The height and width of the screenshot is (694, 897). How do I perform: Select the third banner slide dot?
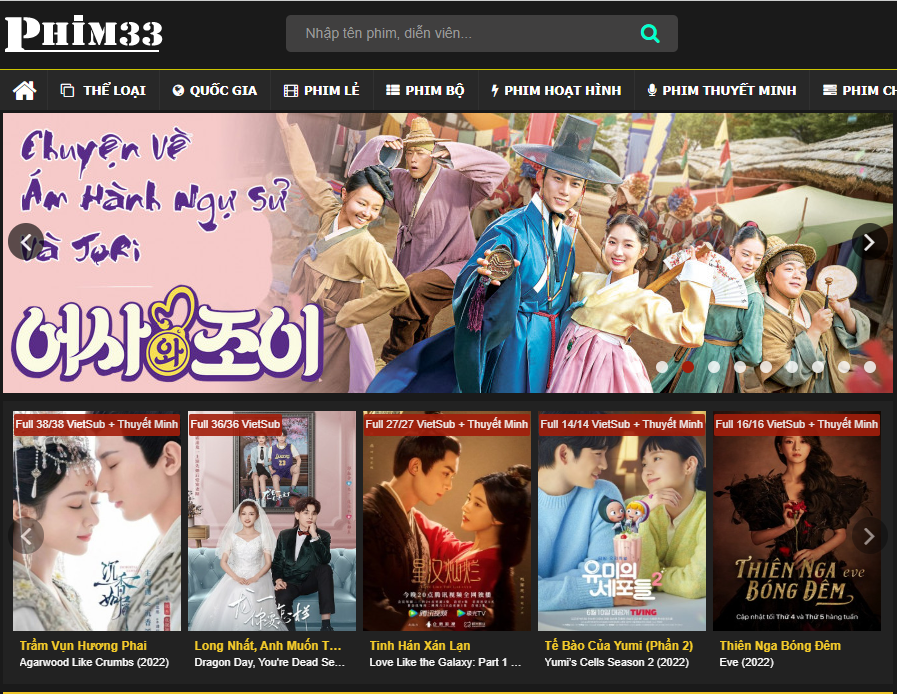714,367
